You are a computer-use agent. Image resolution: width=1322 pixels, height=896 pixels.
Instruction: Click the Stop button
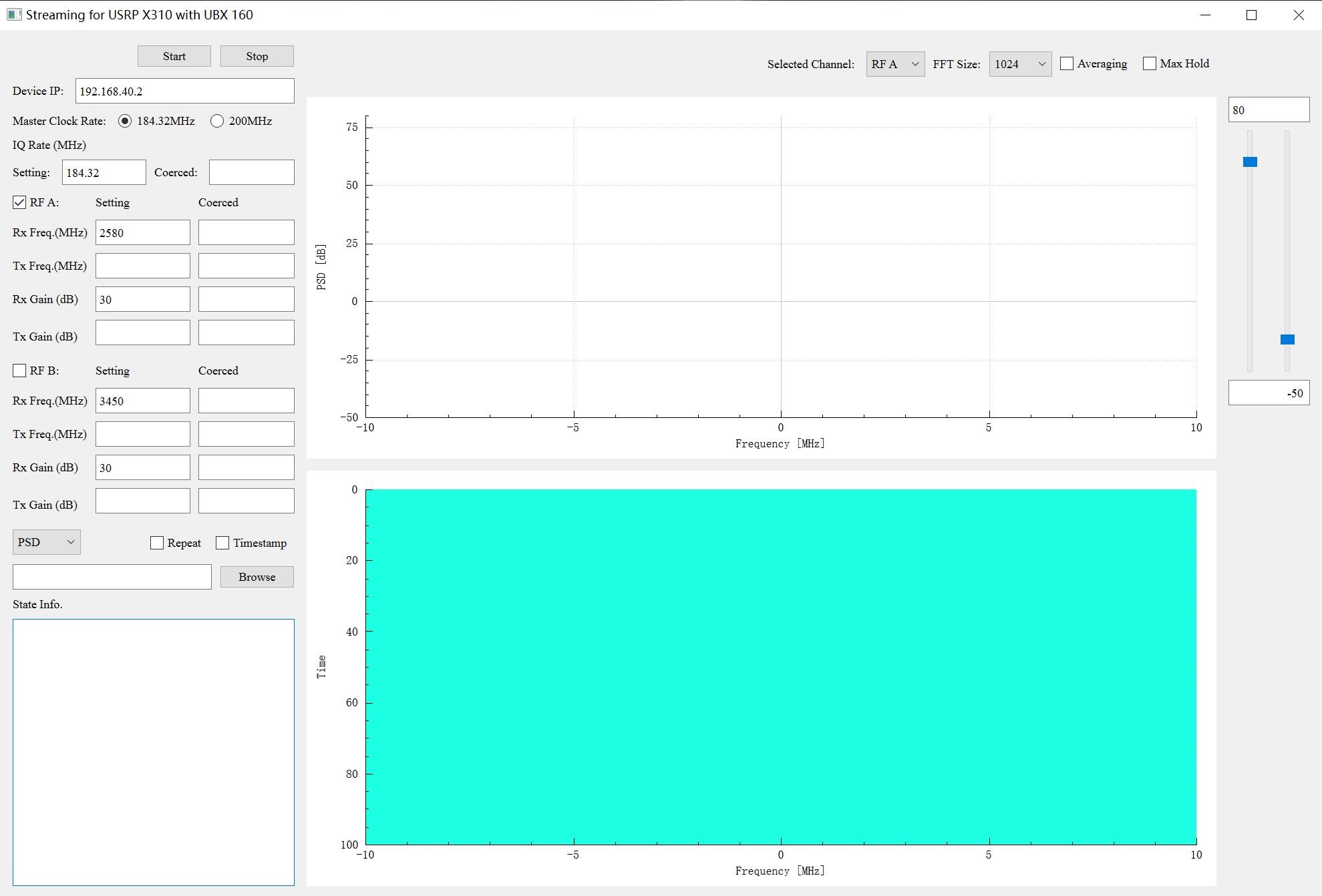click(x=257, y=56)
